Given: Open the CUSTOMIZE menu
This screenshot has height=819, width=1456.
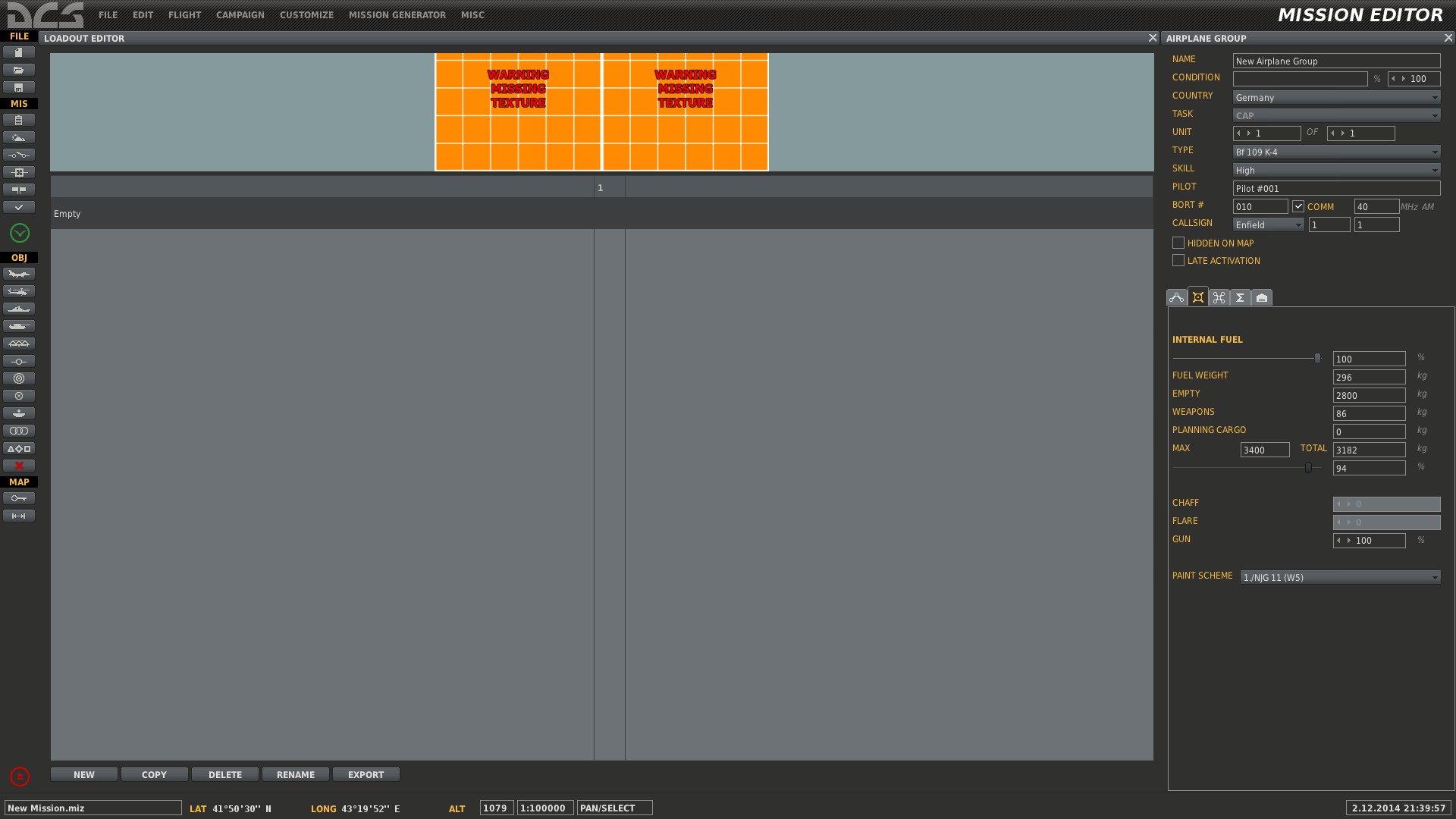Looking at the screenshot, I should 306,15.
